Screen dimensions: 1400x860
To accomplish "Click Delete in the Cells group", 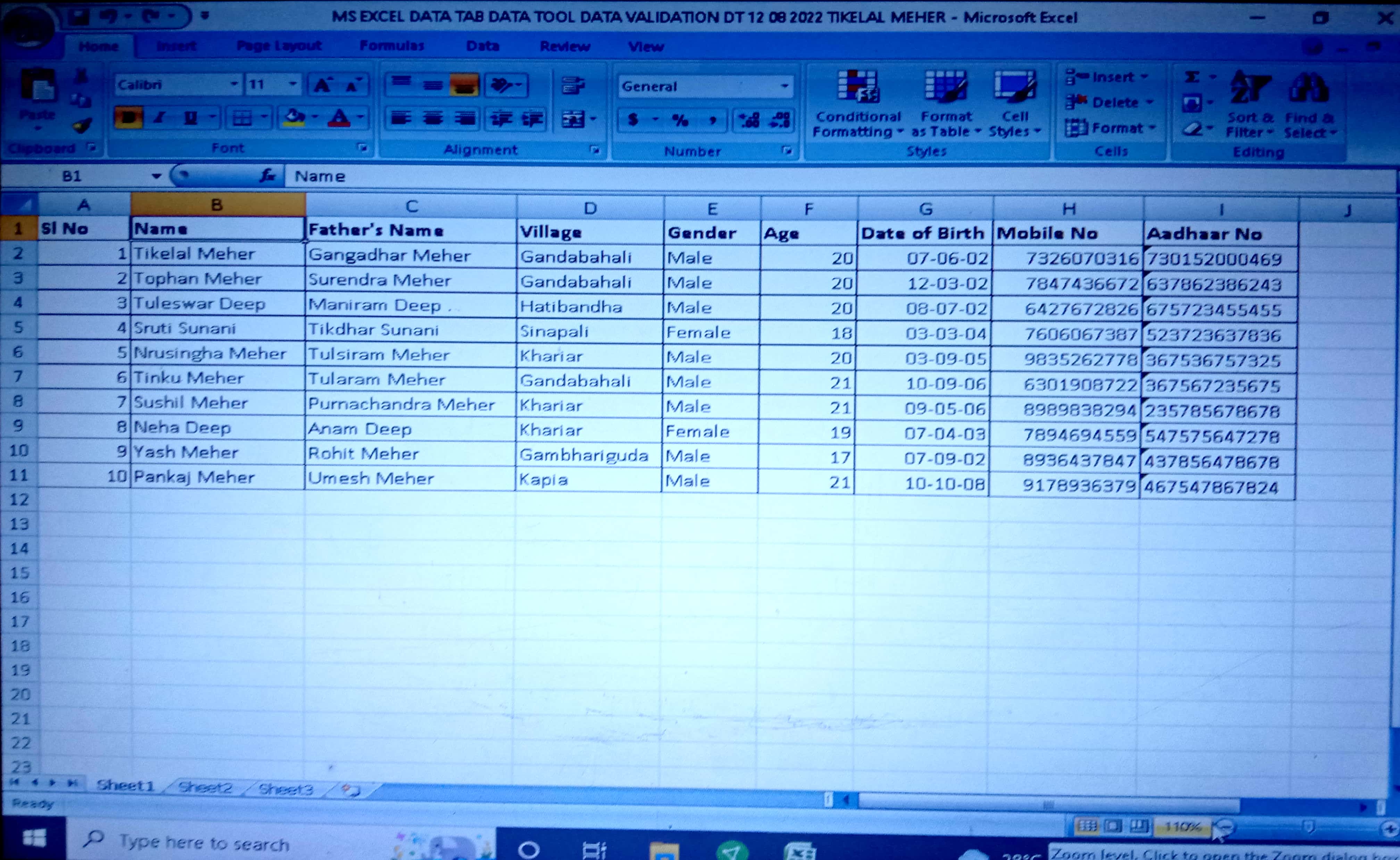I will [x=1115, y=103].
